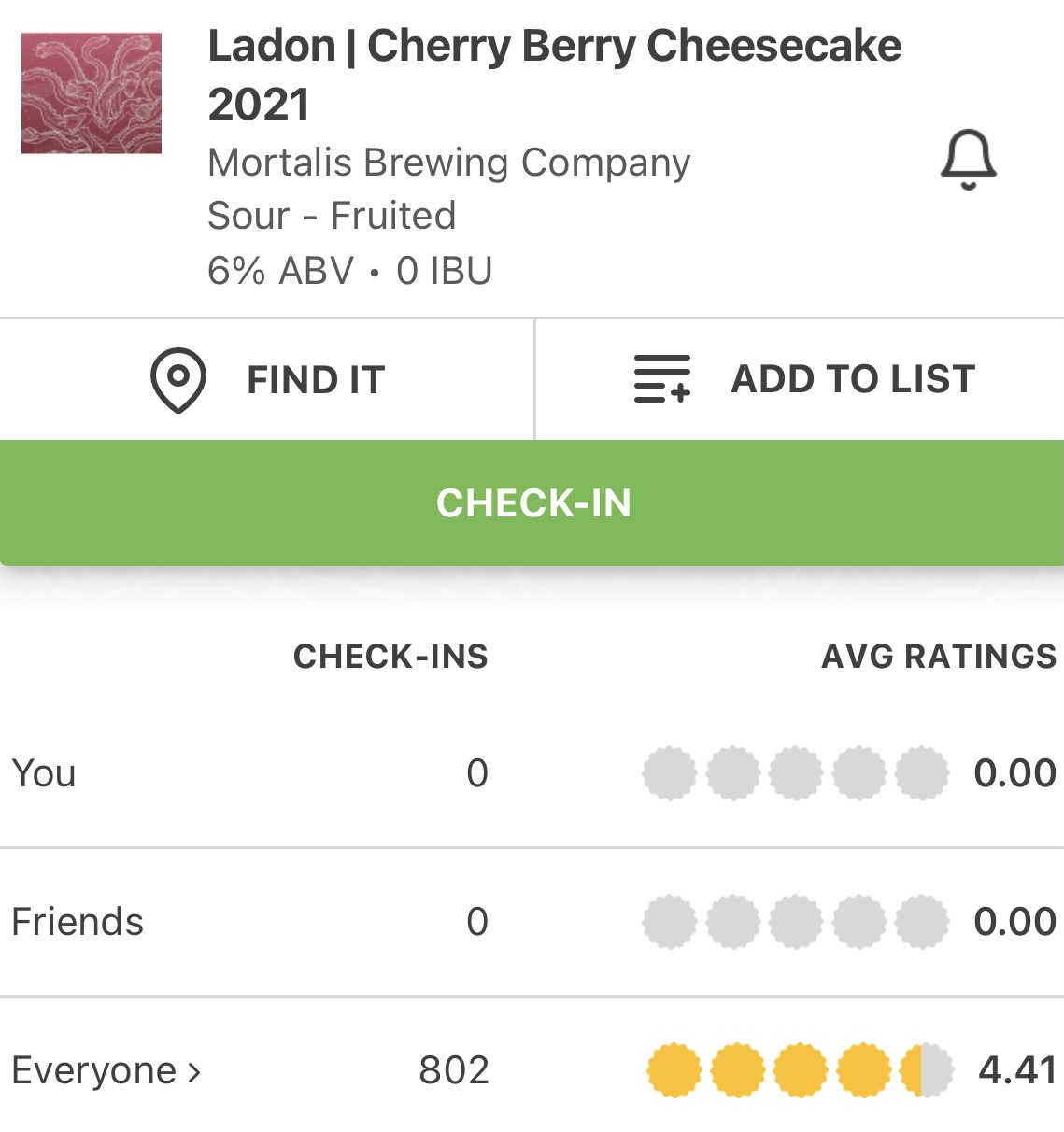Expand Everyone with the chevron arrow
This screenshot has width=1064, height=1132.
194,1071
